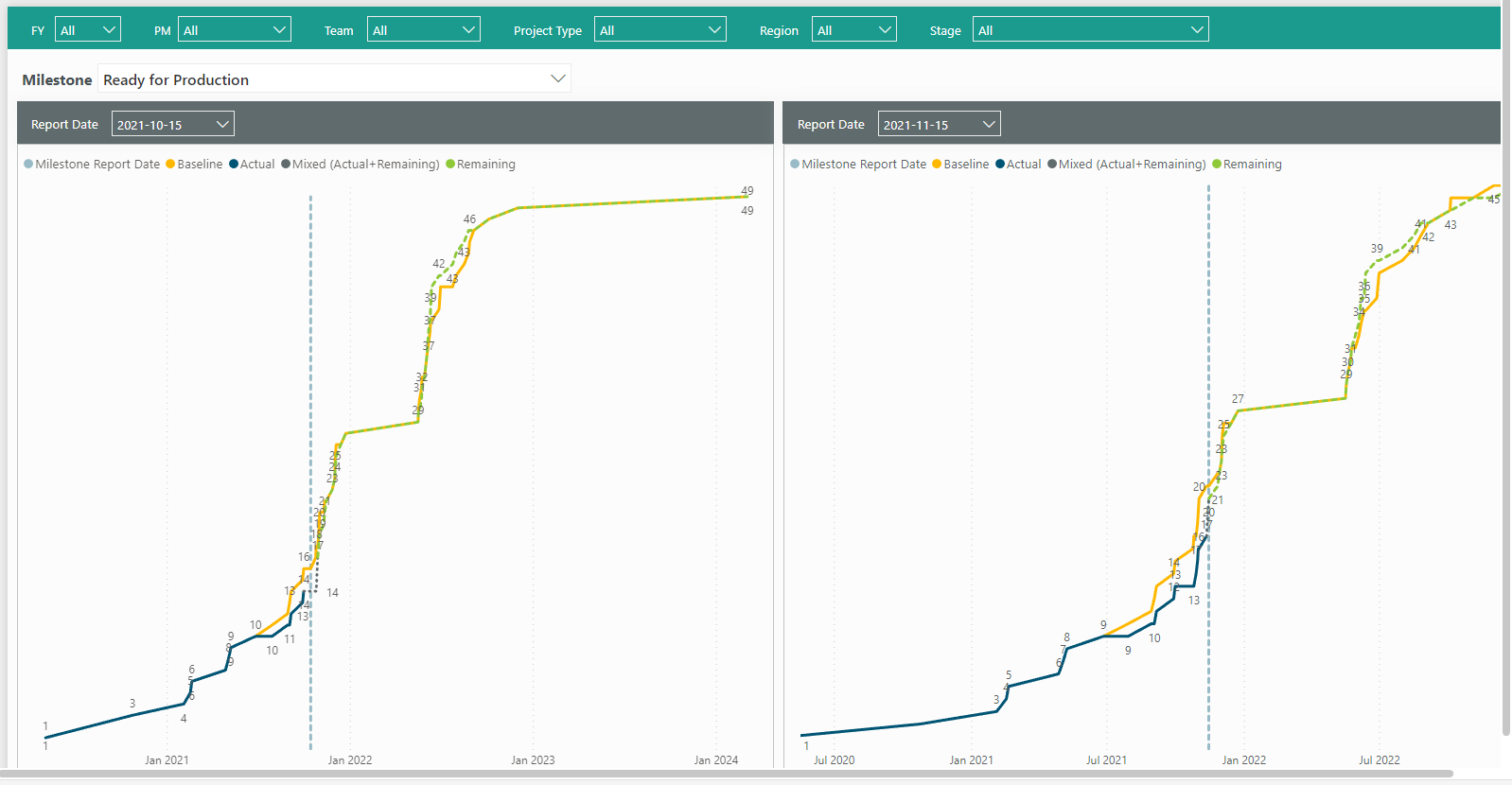Select Actual legend entry in right chart

pos(1023,165)
